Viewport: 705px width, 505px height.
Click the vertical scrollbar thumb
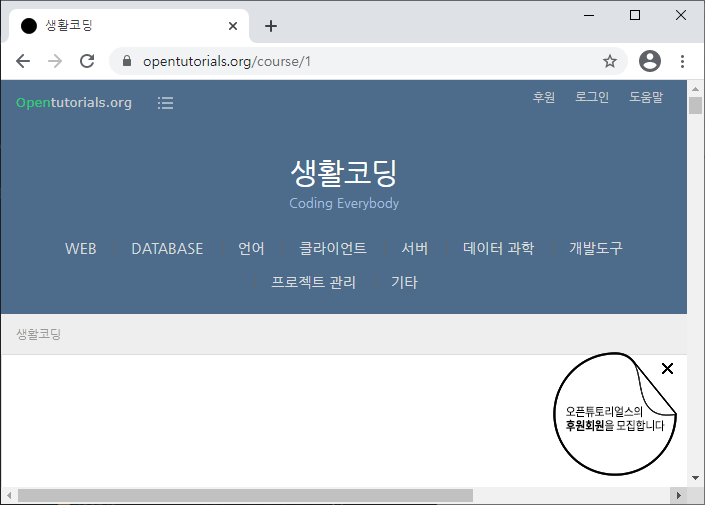point(695,105)
